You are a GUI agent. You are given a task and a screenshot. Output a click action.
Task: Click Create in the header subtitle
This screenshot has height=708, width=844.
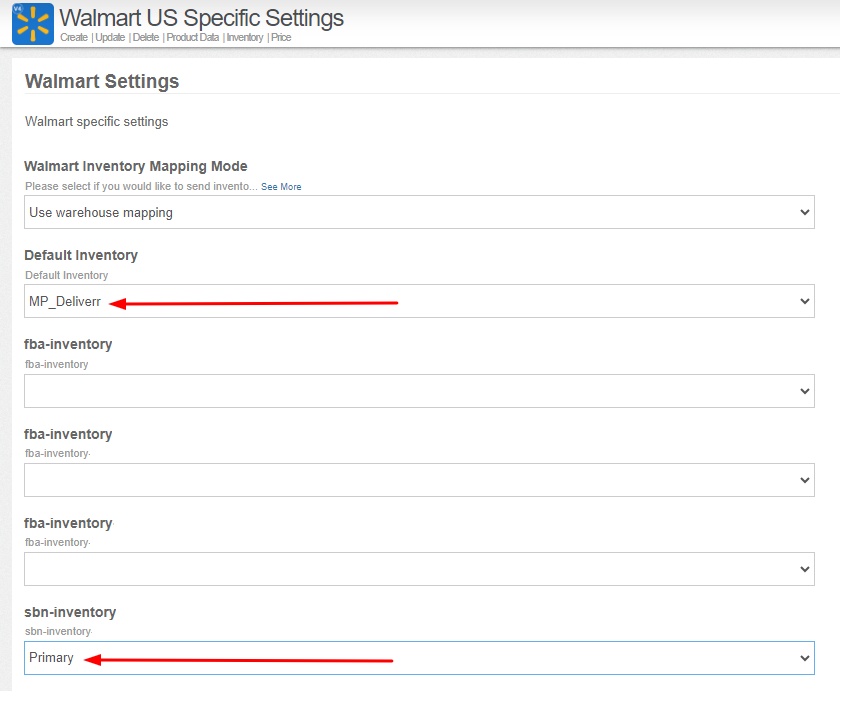coord(74,37)
